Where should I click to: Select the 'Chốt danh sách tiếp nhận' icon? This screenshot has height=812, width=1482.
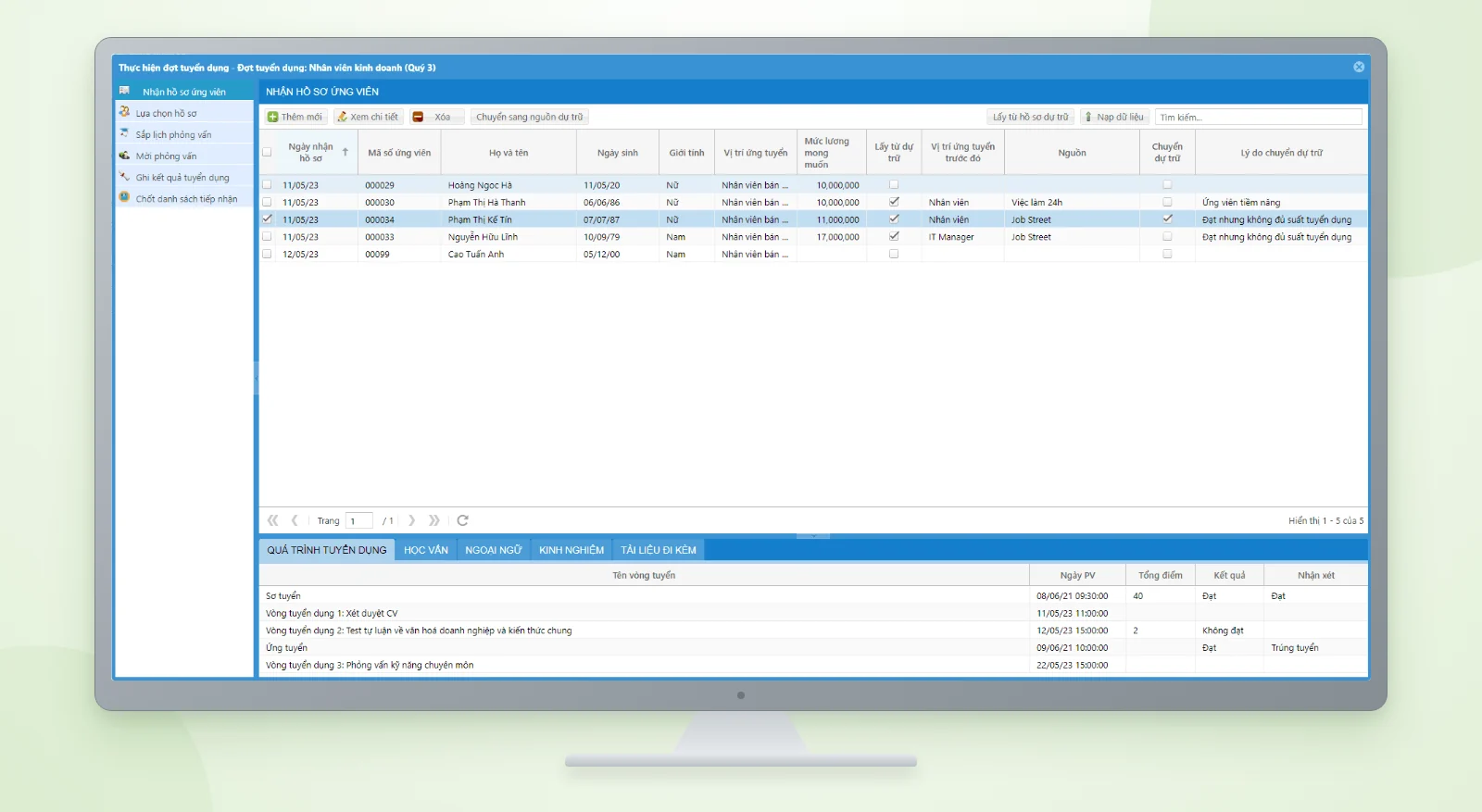coord(124,197)
